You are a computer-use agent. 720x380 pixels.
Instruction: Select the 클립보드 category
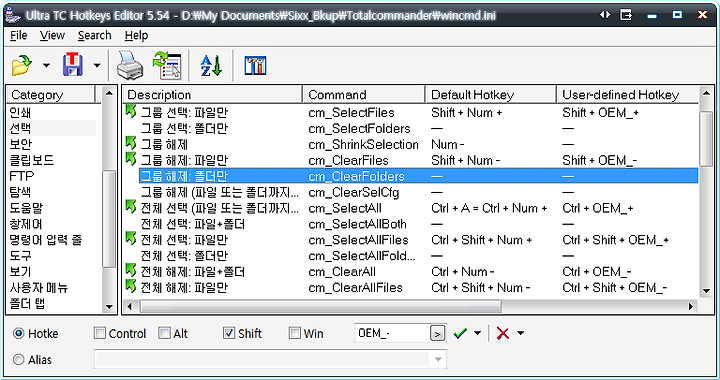point(32,160)
